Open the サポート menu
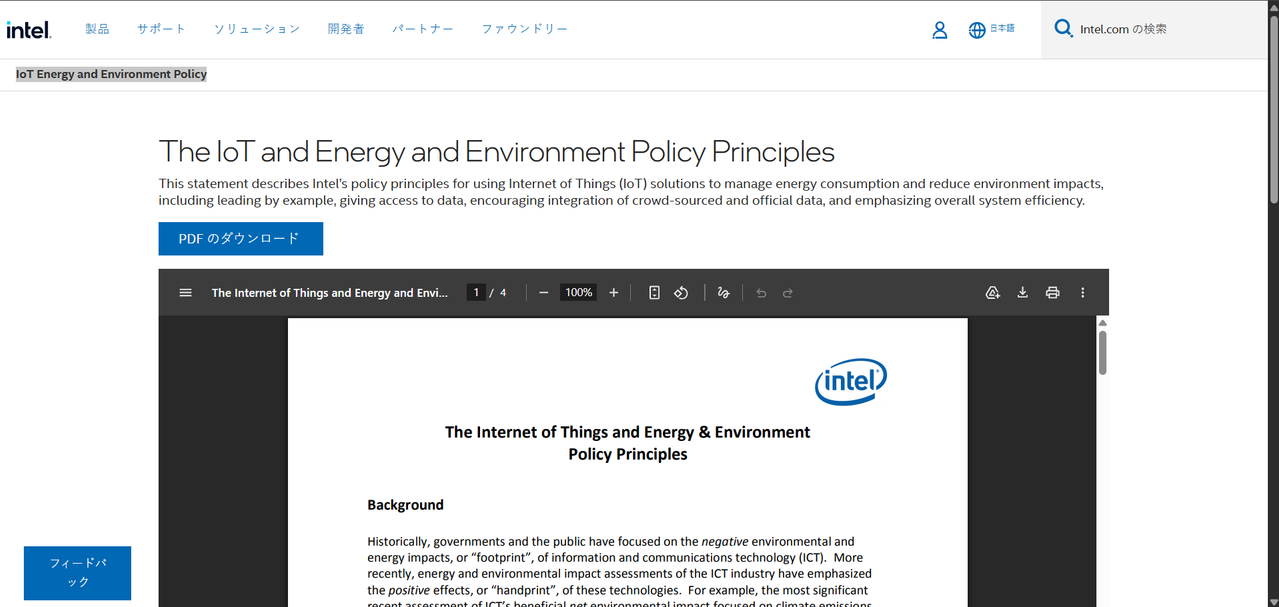1279x607 pixels. [x=161, y=29]
